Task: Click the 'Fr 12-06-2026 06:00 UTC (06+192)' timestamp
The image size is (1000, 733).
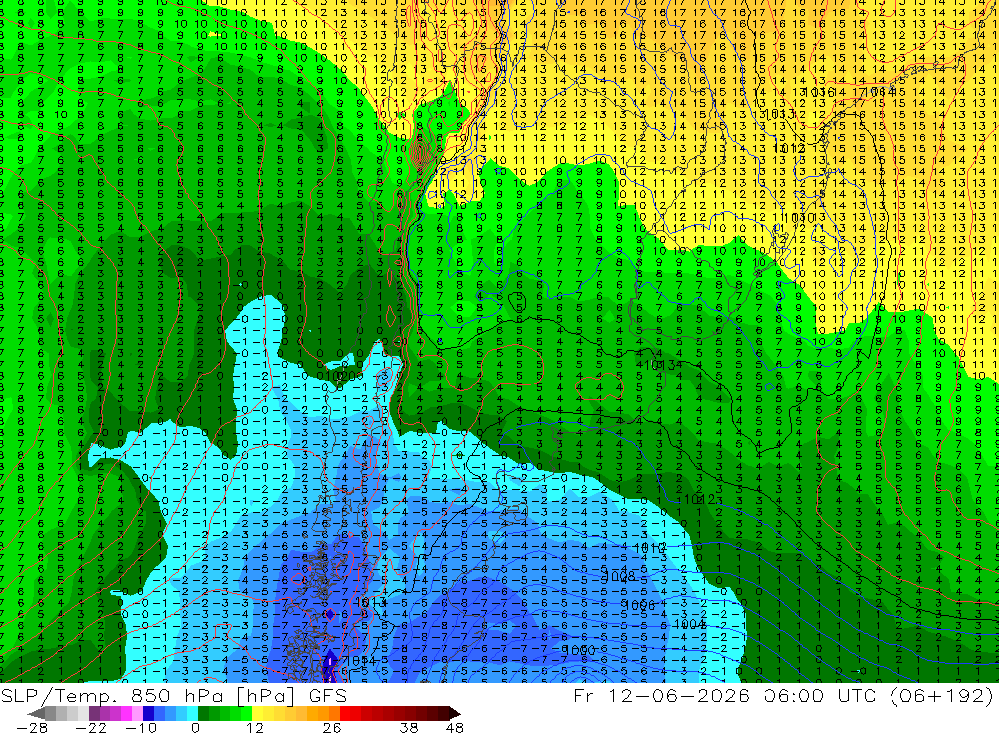Action: [x=784, y=695]
